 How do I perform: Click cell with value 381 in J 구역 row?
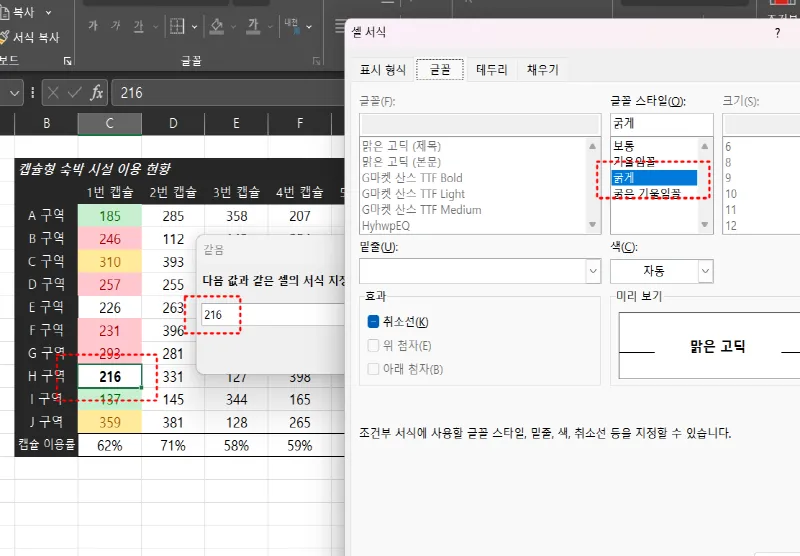(173, 422)
